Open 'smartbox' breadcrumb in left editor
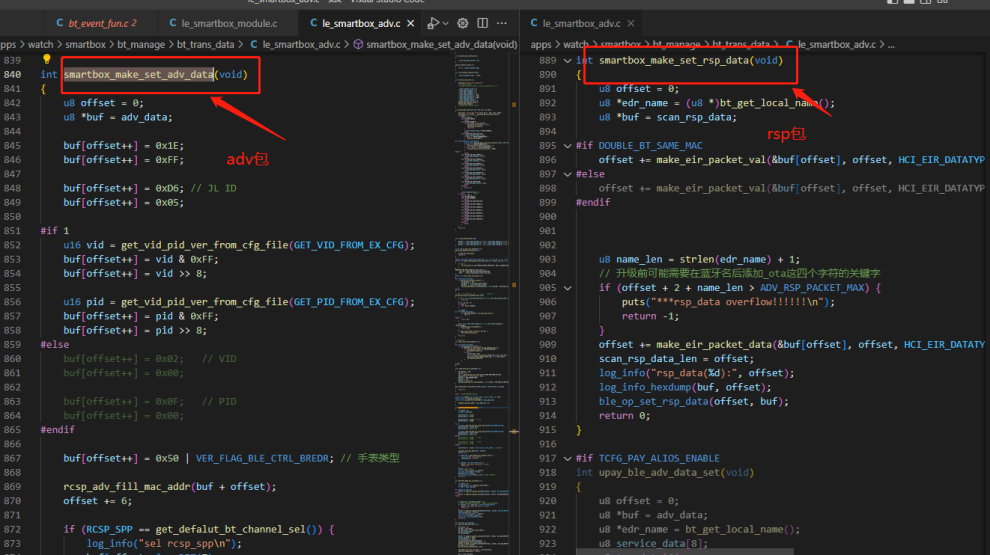This screenshot has width=990, height=555. [x=85, y=44]
